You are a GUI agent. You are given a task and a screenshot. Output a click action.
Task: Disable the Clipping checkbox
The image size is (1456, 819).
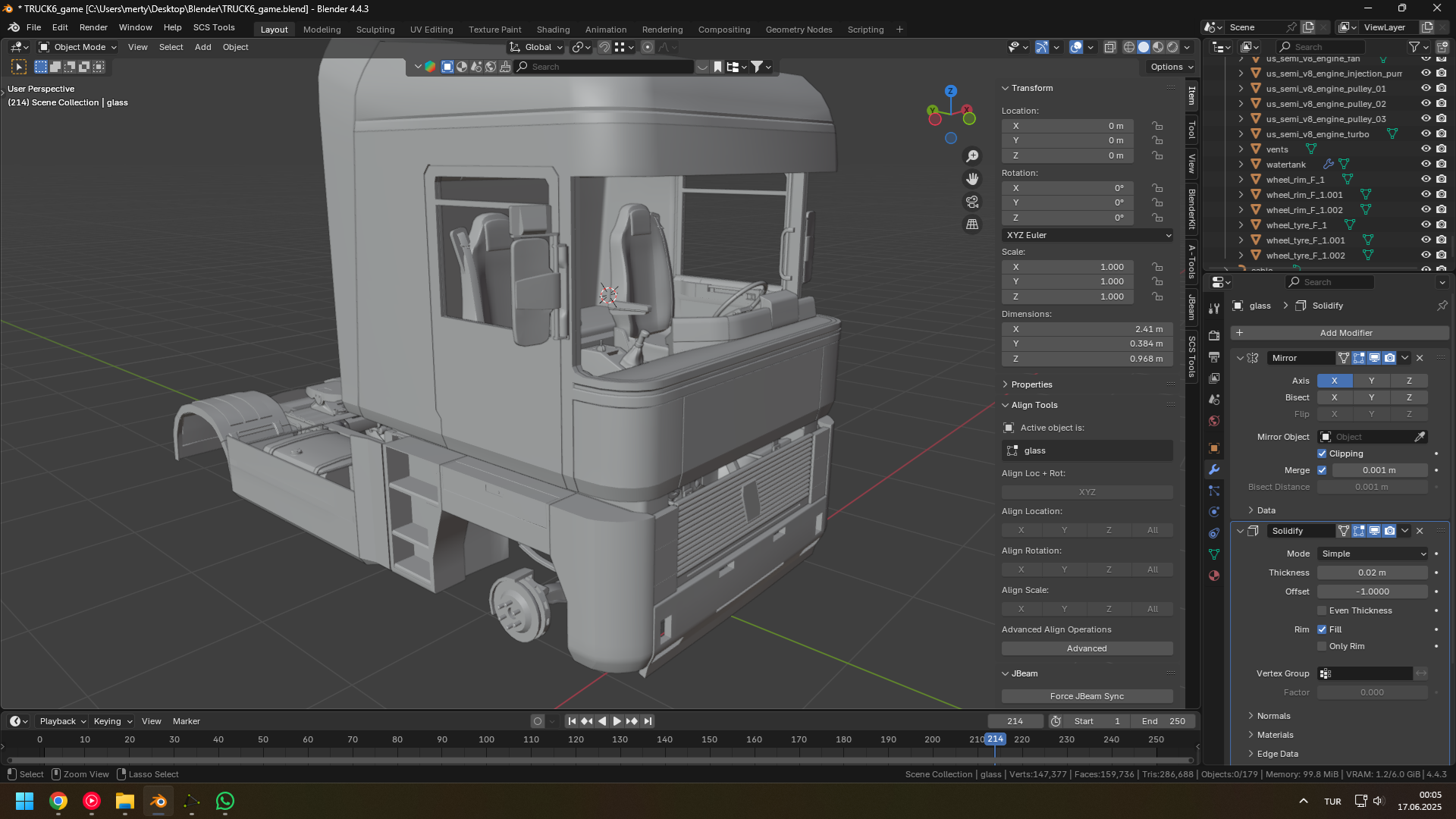pos(1322,453)
